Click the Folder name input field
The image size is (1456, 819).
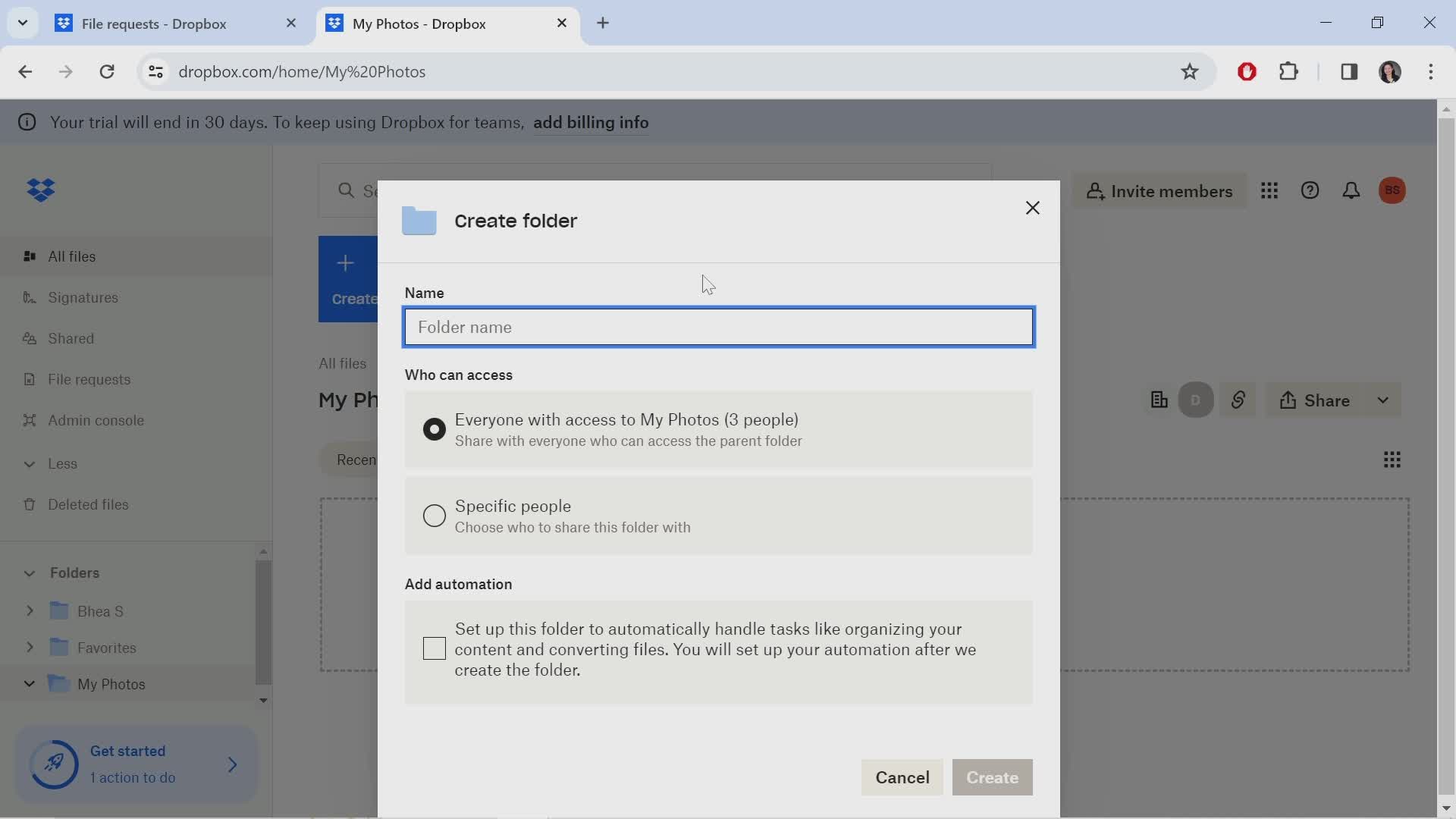pyautogui.click(x=718, y=327)
